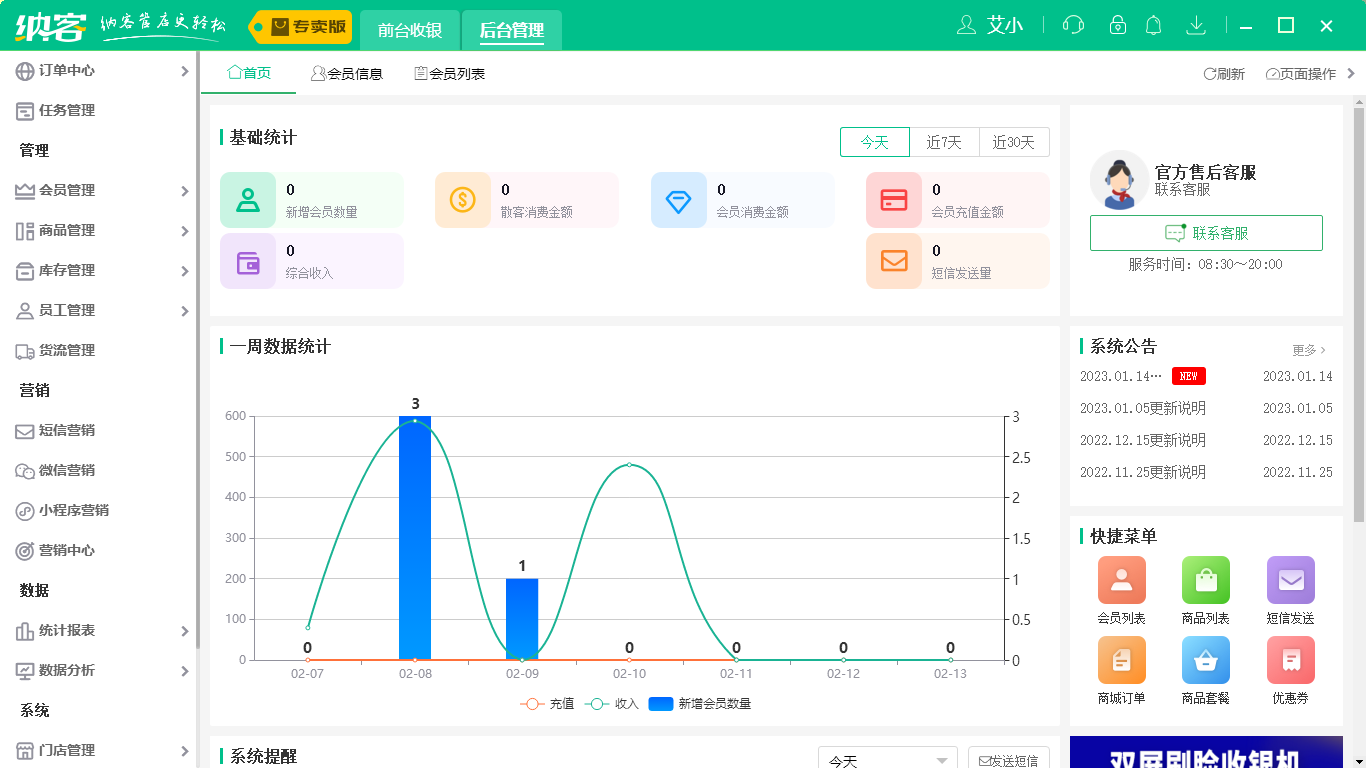
Task: Switch to 前台收银 mode
Action: coord(409,30)
